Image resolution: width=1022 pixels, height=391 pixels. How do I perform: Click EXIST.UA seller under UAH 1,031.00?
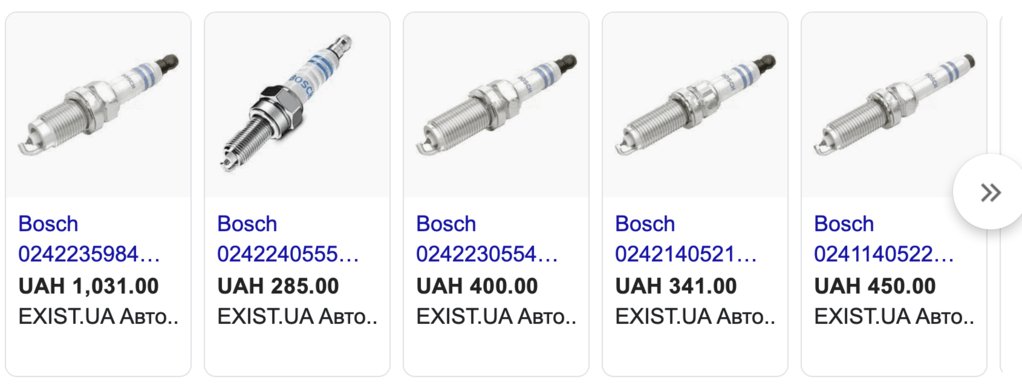tap(98, 317)
